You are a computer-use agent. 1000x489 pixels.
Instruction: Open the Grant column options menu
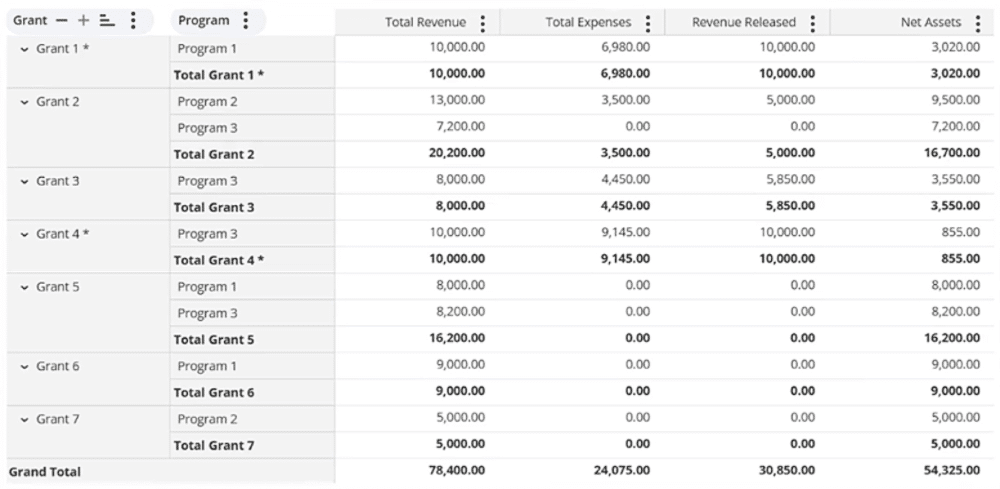pos(133,20)
